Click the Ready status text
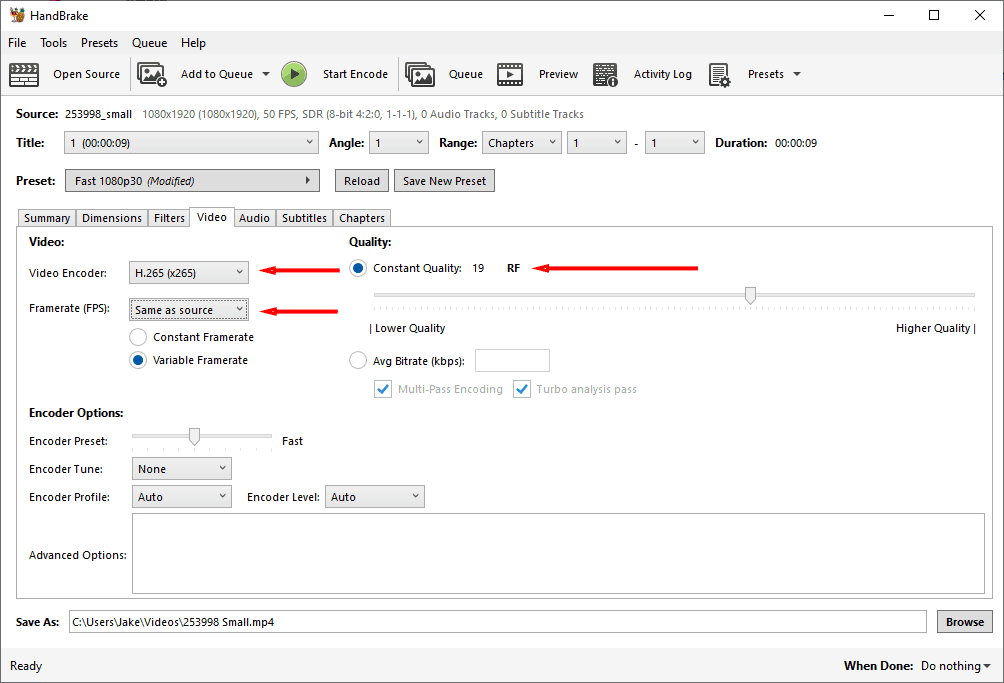Viewport: 1004px width, 683px height. pyautogui.click(x=26, y=666)
